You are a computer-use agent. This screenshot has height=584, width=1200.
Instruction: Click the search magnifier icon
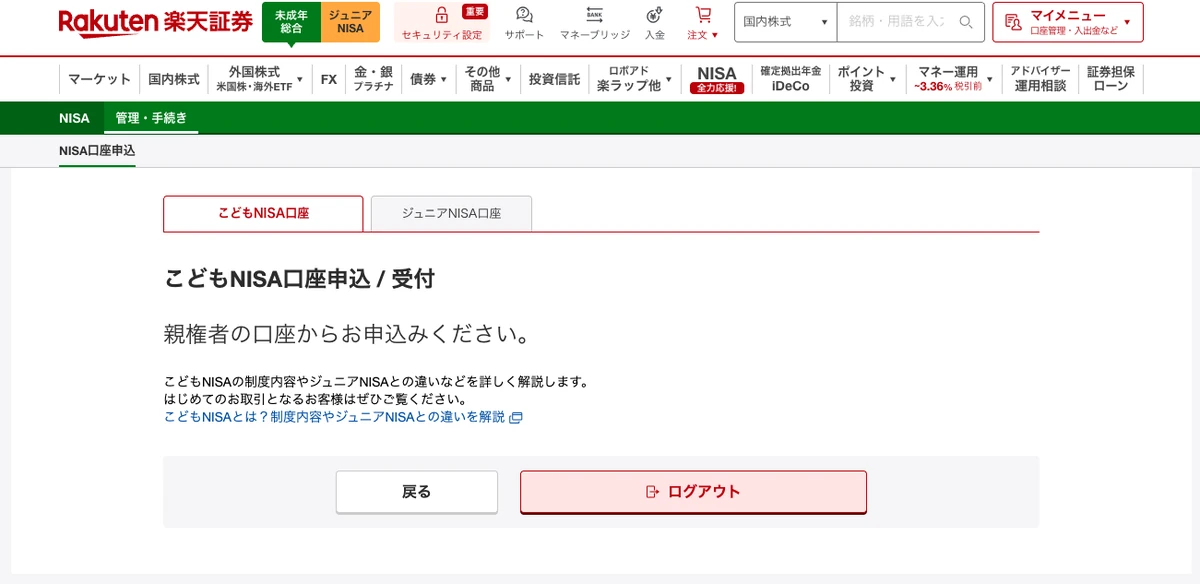[966, 22]
